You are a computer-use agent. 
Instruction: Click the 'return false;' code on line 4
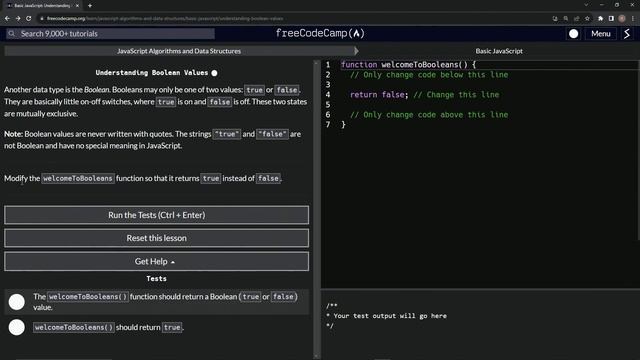point(379,95)
